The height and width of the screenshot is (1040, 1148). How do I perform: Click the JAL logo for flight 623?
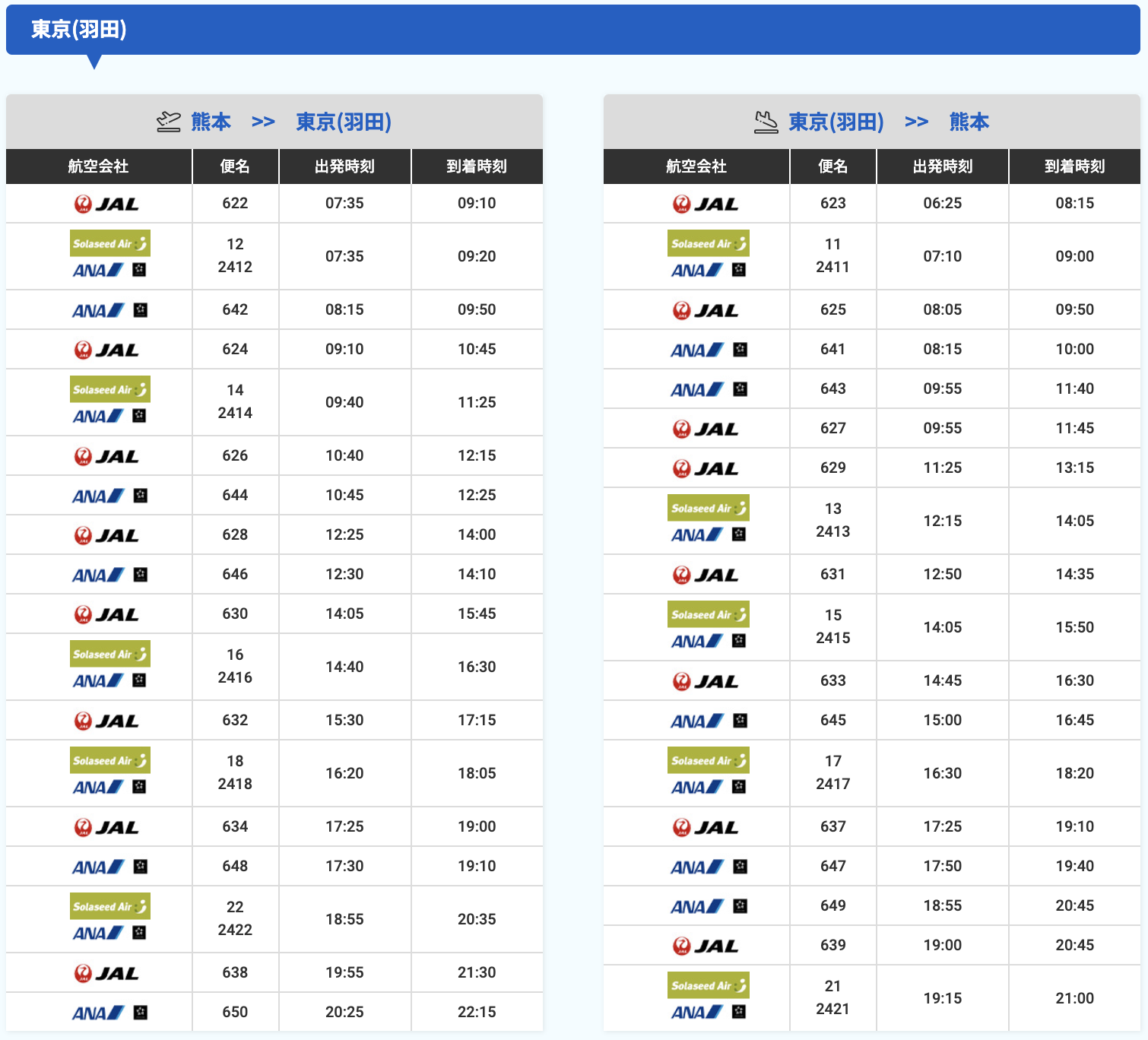pos(706,204)
